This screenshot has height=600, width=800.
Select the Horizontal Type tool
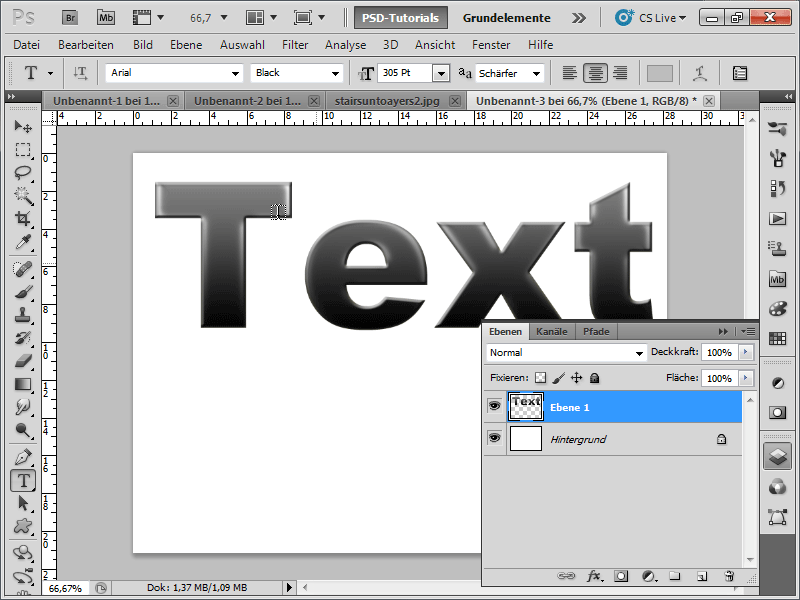pos(23,480)
